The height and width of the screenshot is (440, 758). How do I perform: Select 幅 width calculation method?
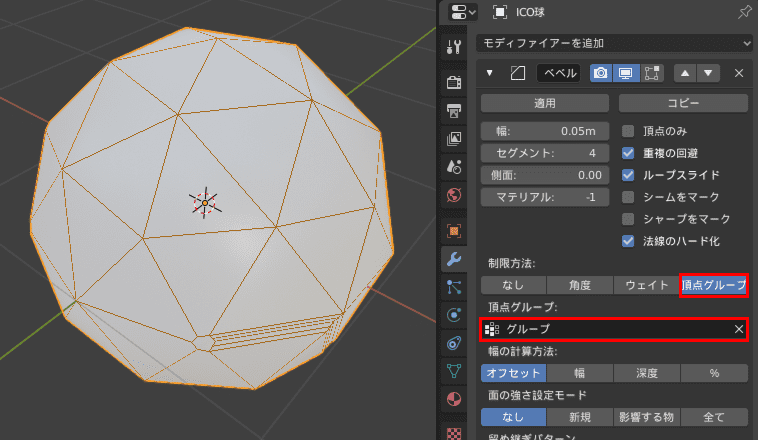pyautogui.click(x=580, y=373)
